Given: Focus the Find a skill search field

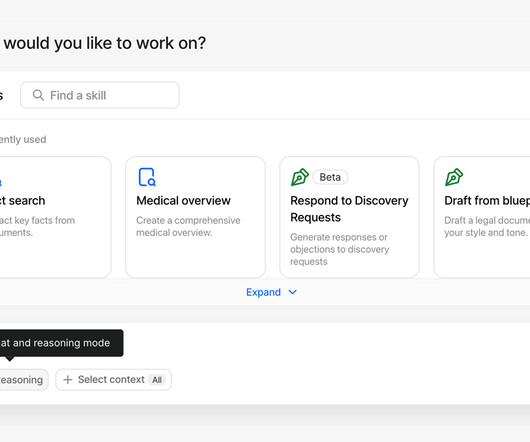Looking at the screenshot, I should [x=100, y=95].
